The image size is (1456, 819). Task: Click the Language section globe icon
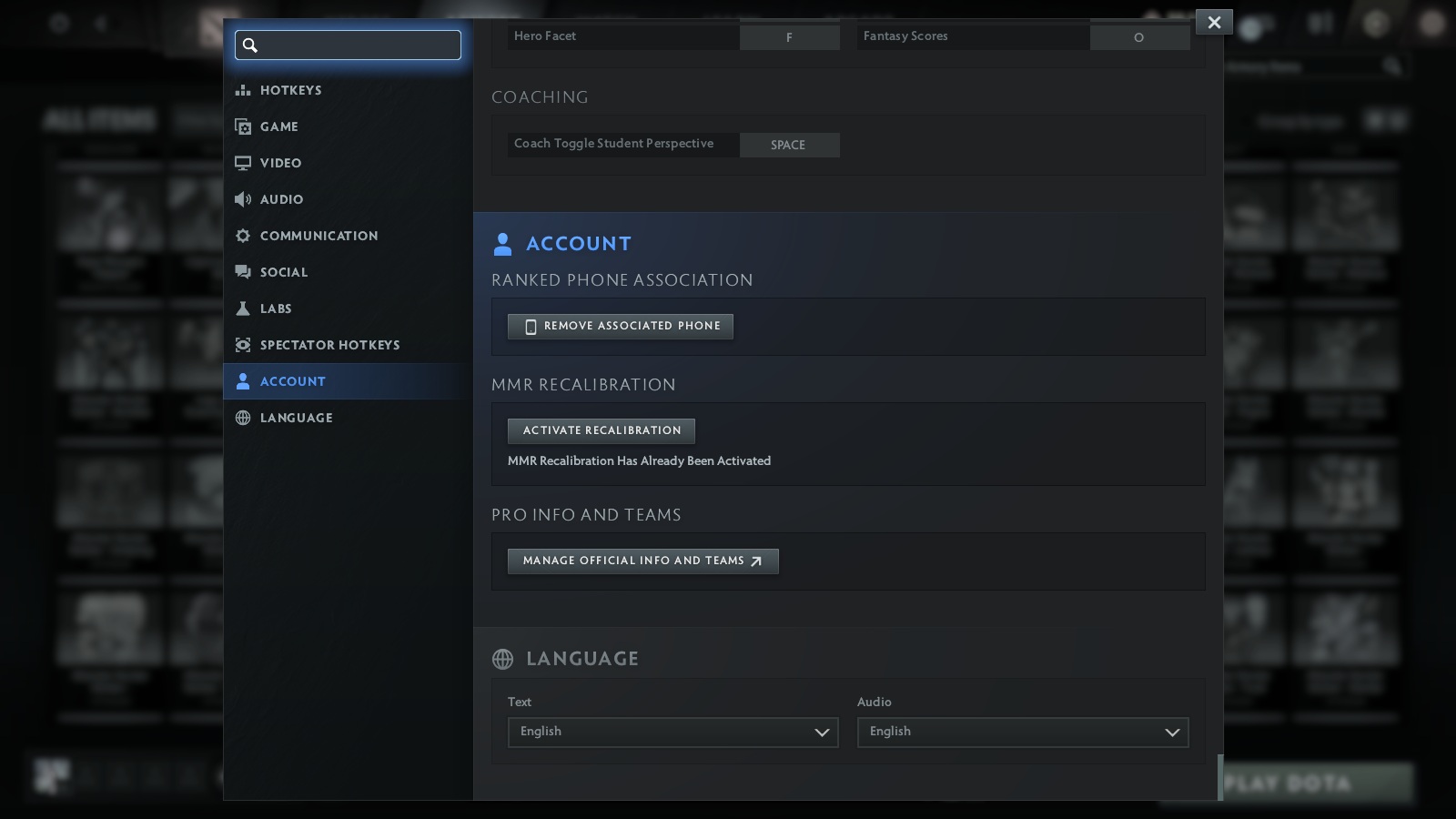point(502,659)
